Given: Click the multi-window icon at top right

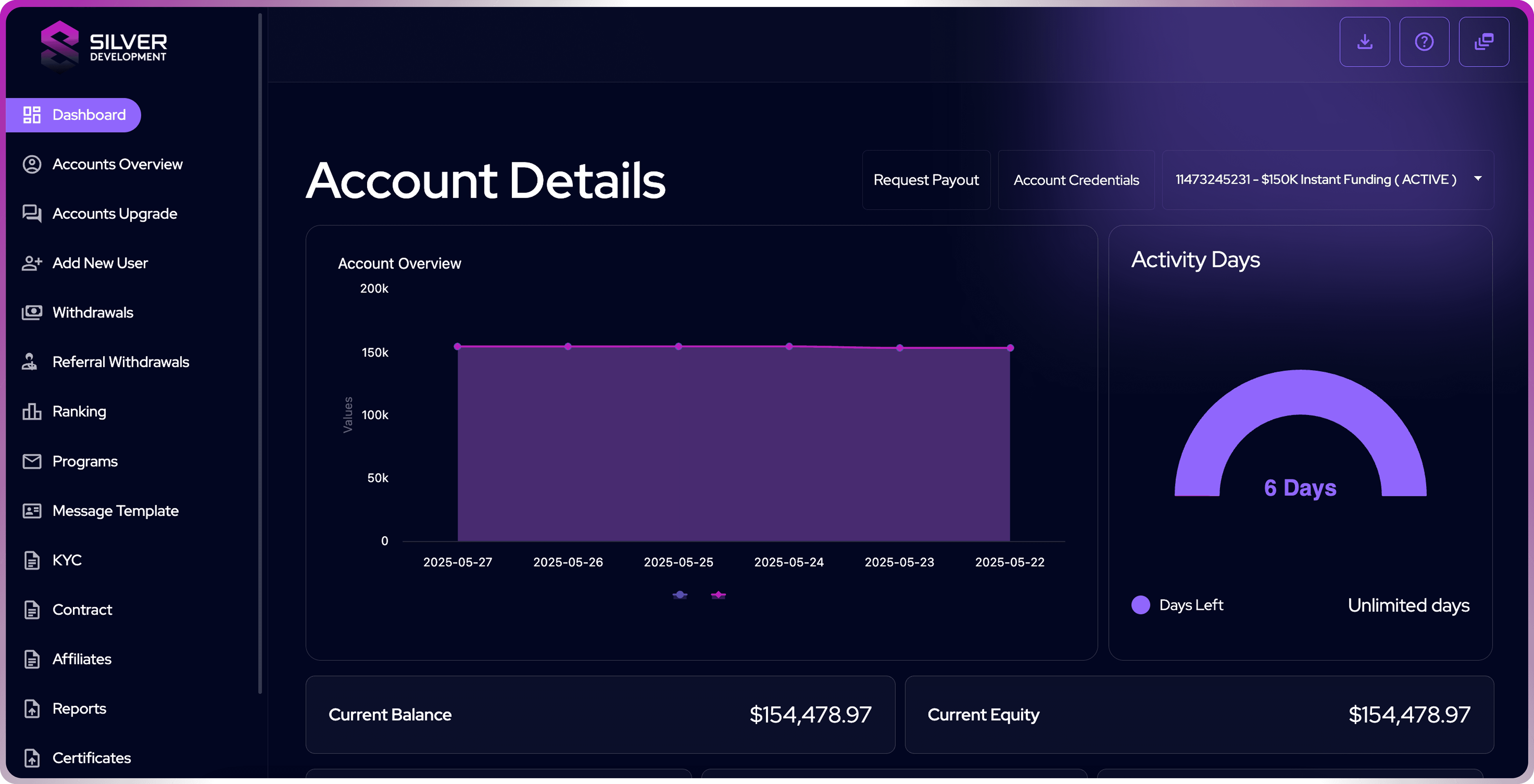Looking at the screenshot, I should pyautogui.click(x=1484, y=42).
